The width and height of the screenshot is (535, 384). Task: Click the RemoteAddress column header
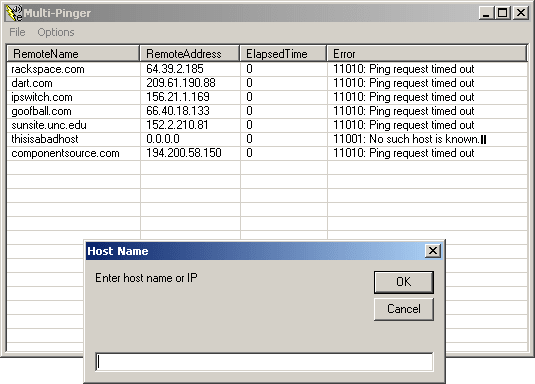(189, 54)
